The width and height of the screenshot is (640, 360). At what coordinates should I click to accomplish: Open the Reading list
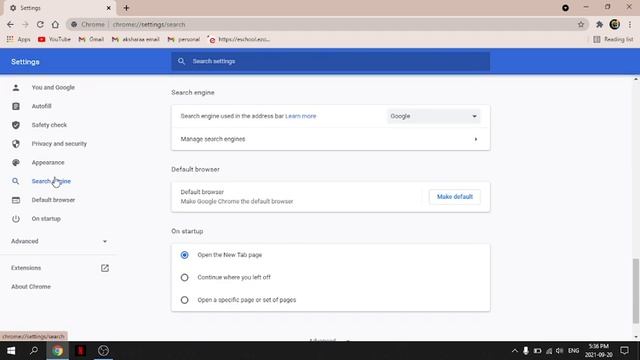[613, 39]
